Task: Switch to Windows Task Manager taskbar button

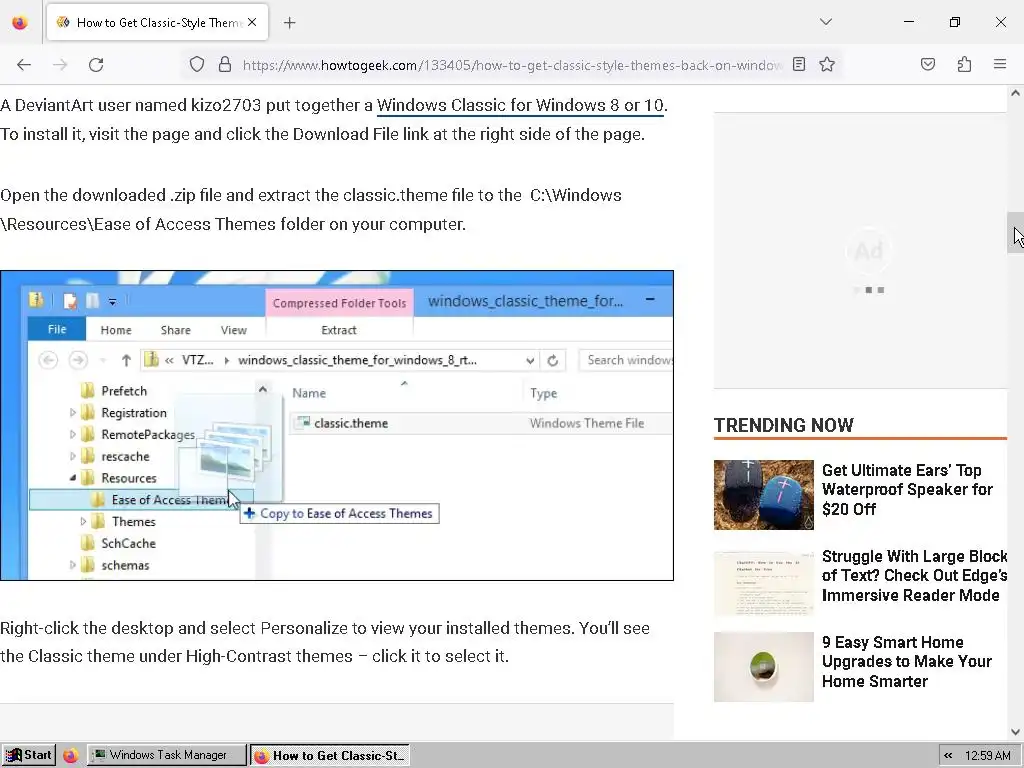Action: pyautogui.click(x=167, y=755)
